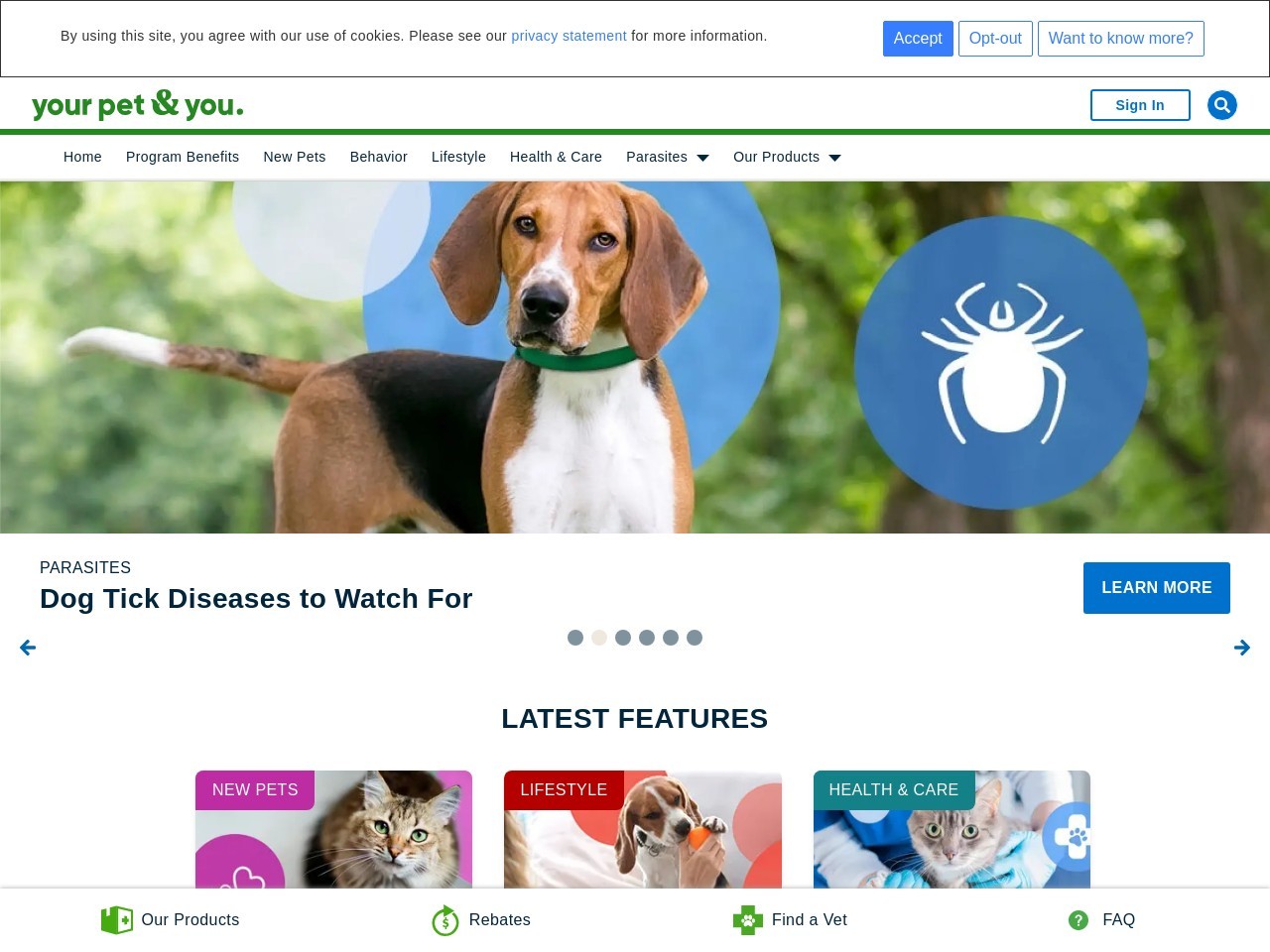Open the New Pets cat feature thumbnail

[333, 829]
